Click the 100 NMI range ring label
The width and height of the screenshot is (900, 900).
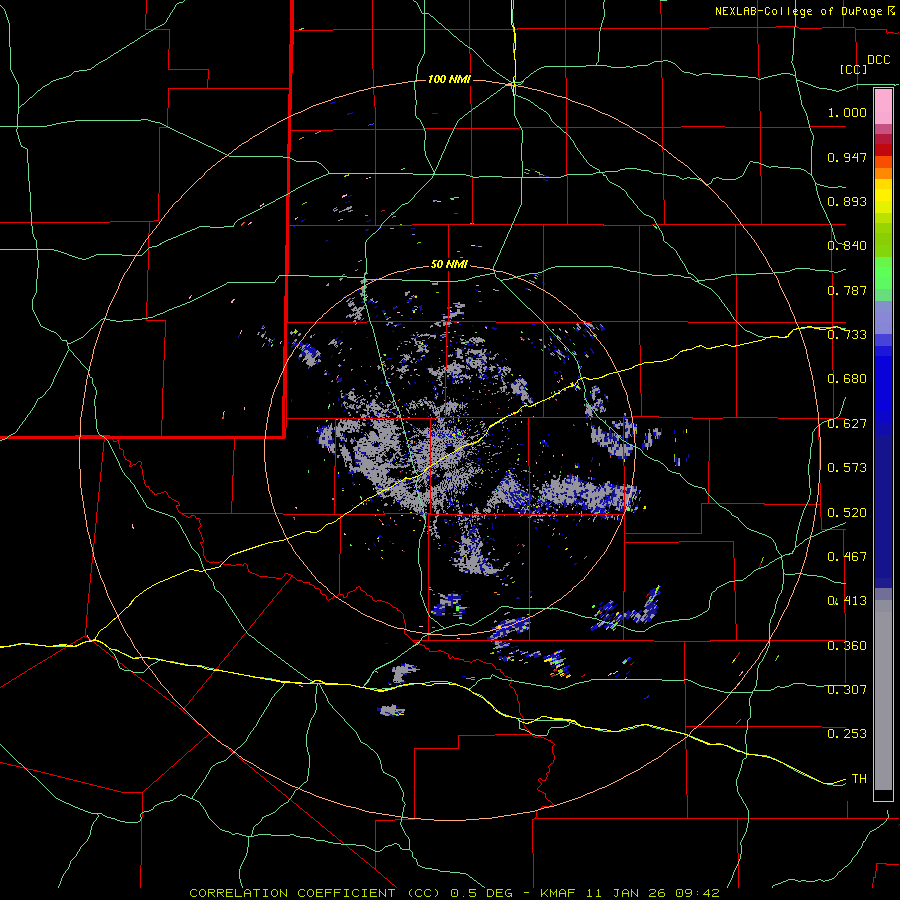(x=449, y=79)
